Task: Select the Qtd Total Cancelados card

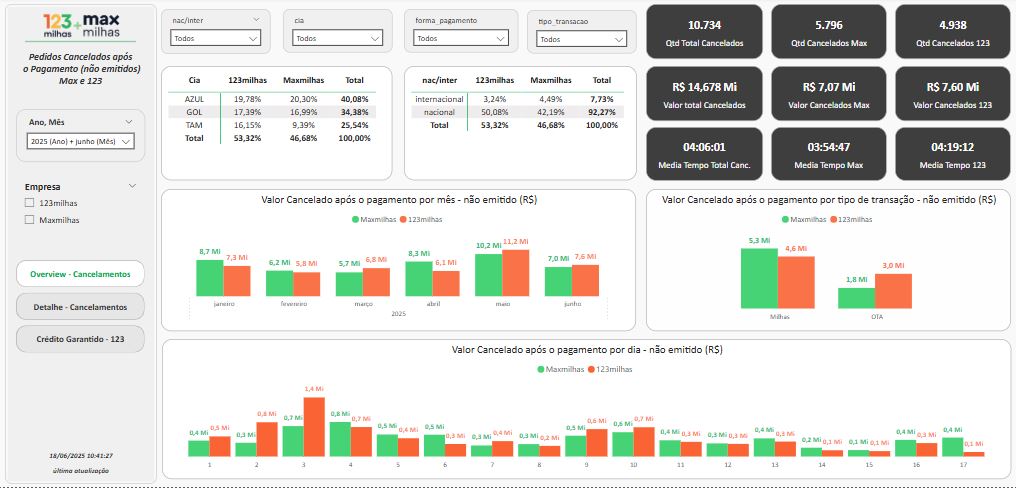Action: (x=704, y=32)
